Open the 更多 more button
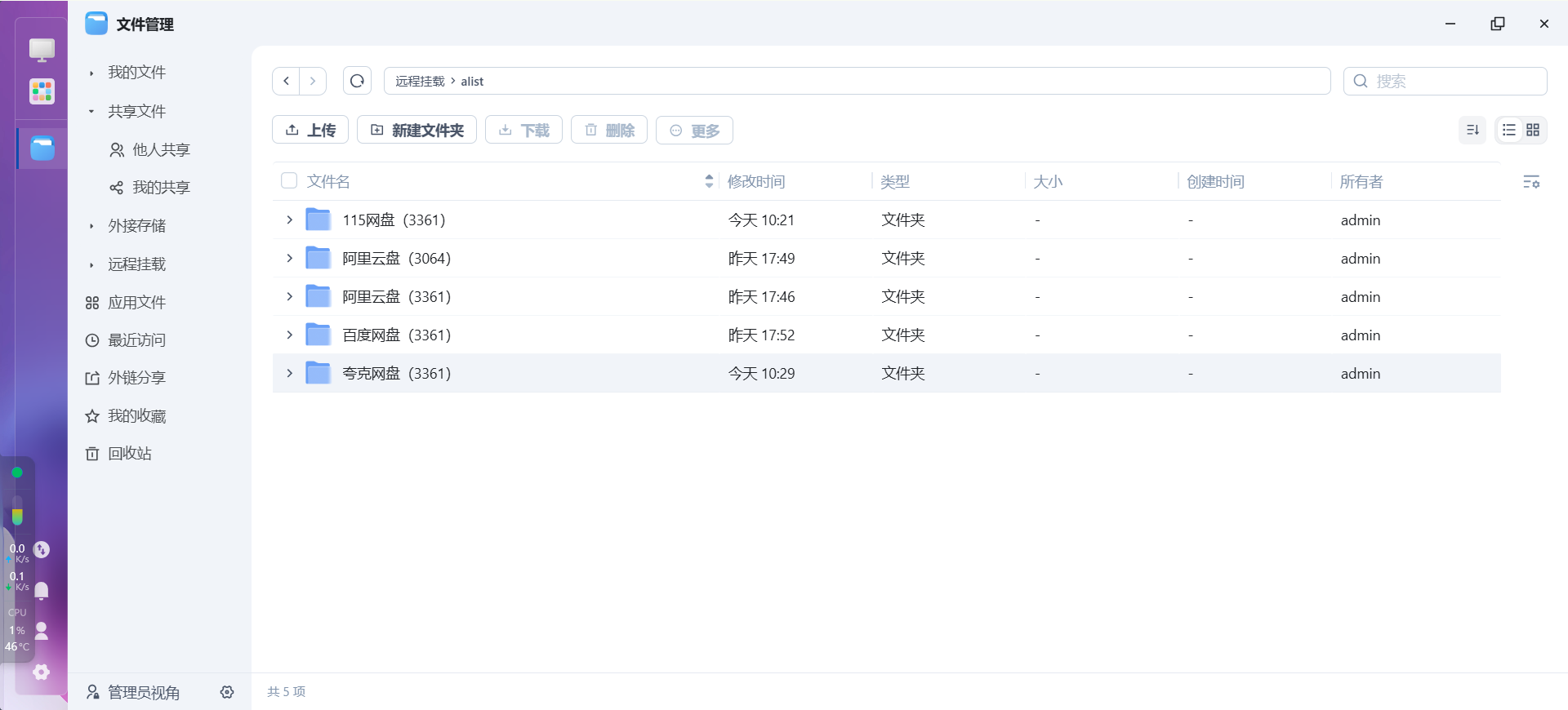Image resolution: width=1568 pixels, height=710 pixels. coord(694,130)
